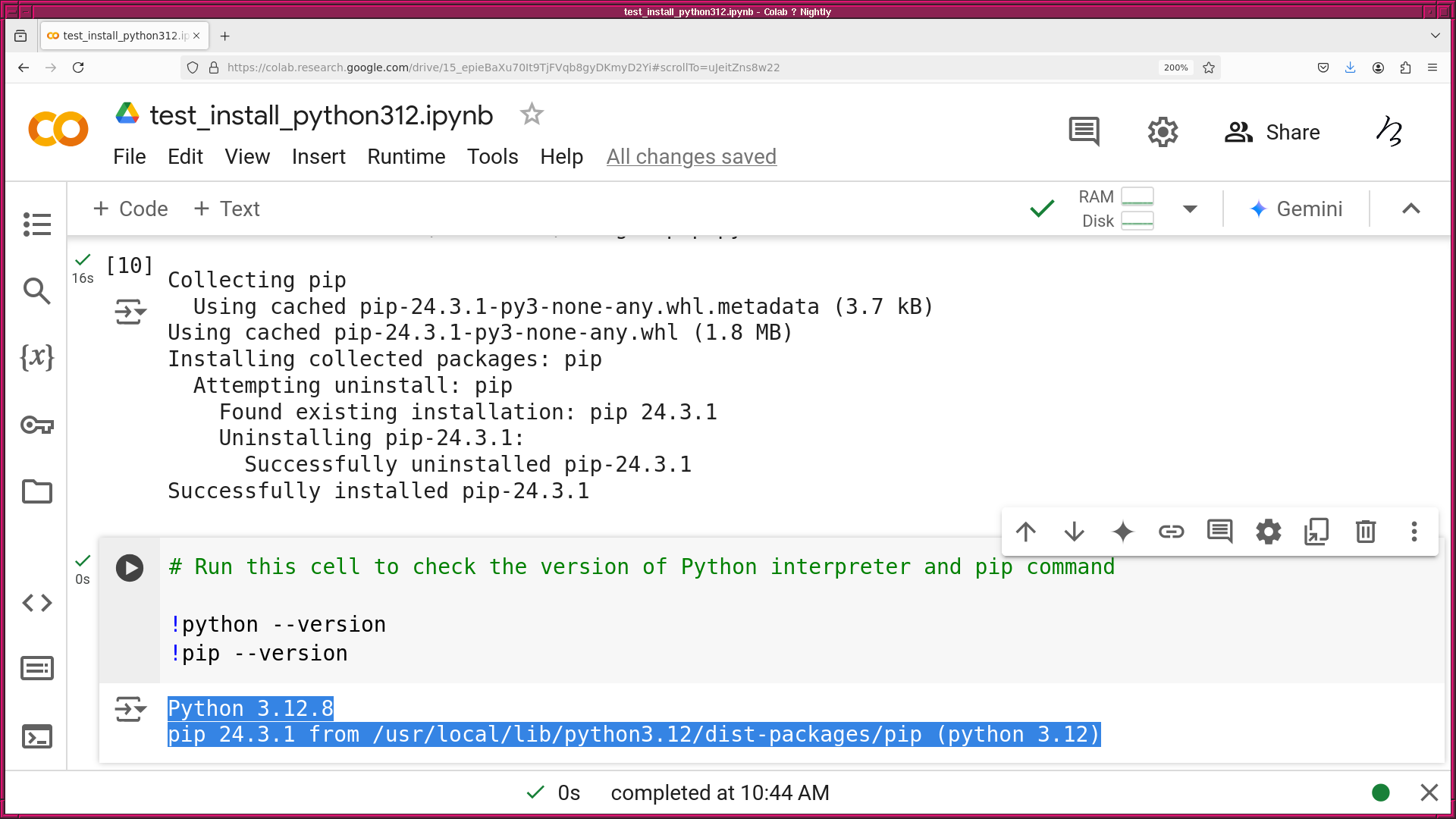
Task: Toggle output options for version cell
Action: pos(130,709)
